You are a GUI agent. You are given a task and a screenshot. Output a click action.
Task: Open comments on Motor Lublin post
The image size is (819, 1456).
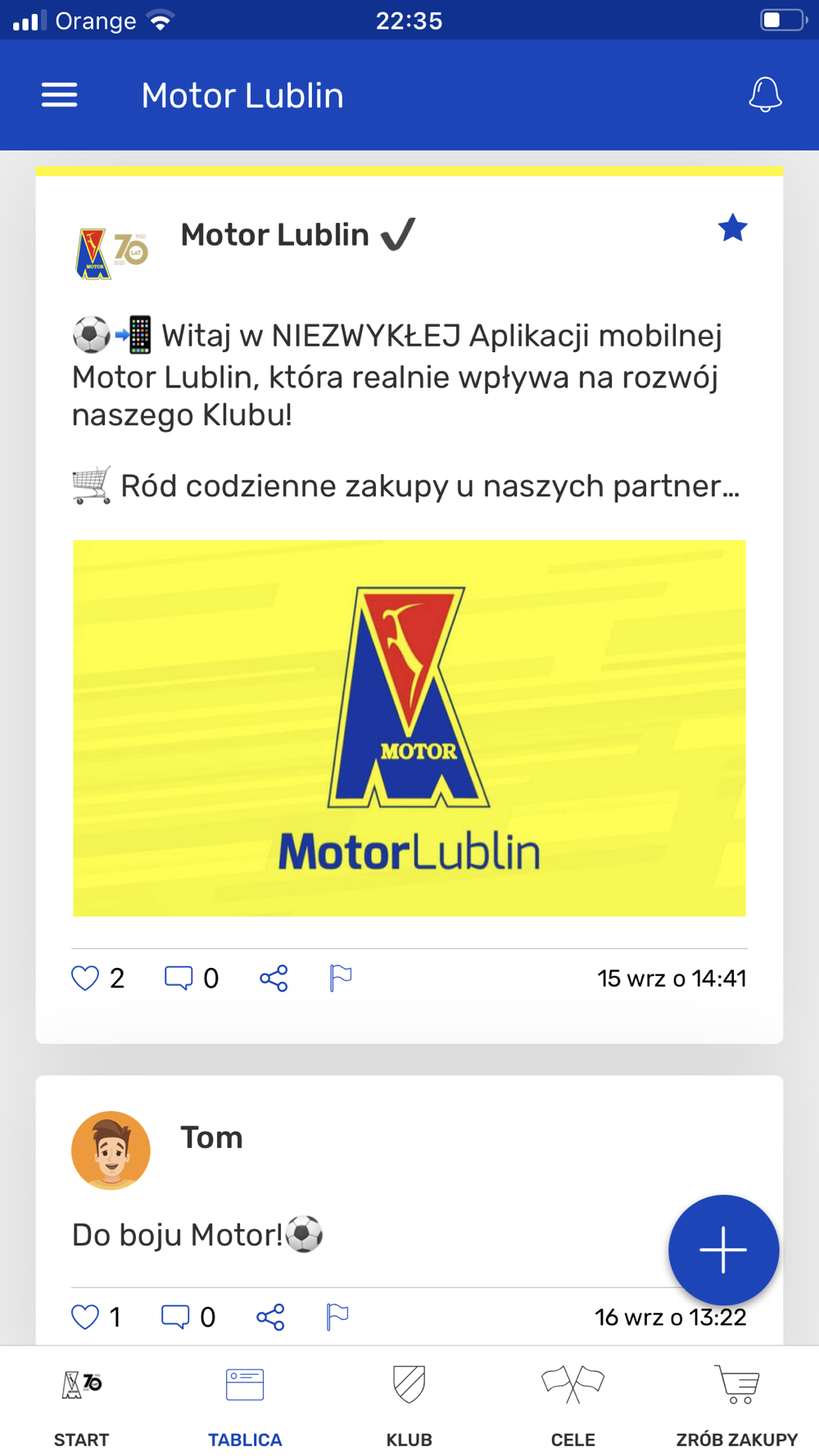pos(179,978)
